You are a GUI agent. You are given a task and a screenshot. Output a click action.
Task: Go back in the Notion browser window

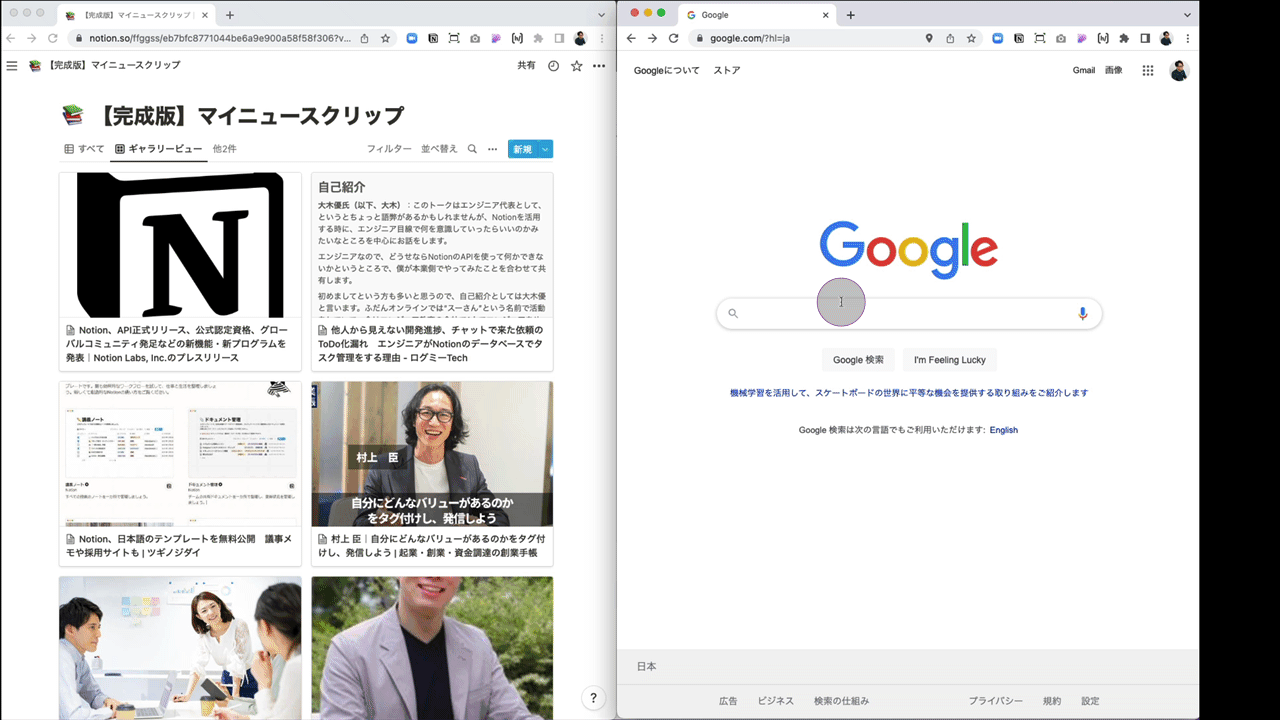tap(11, 38)
